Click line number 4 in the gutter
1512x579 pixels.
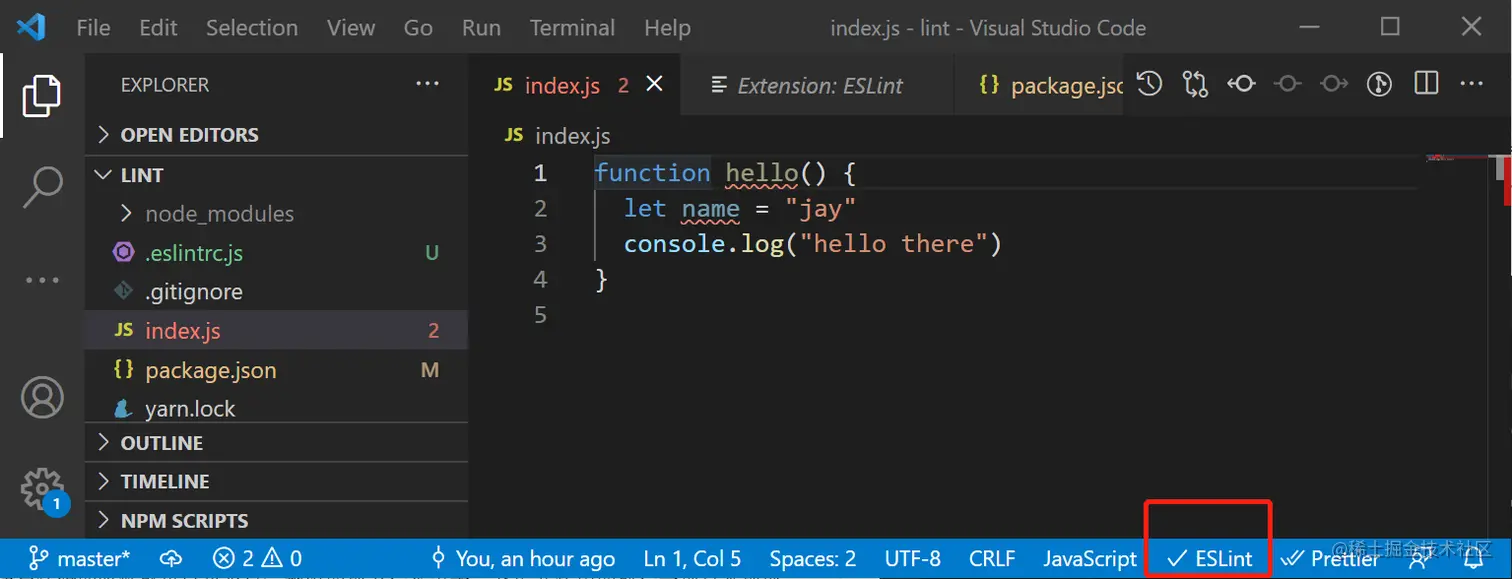[x=540, y=279]
